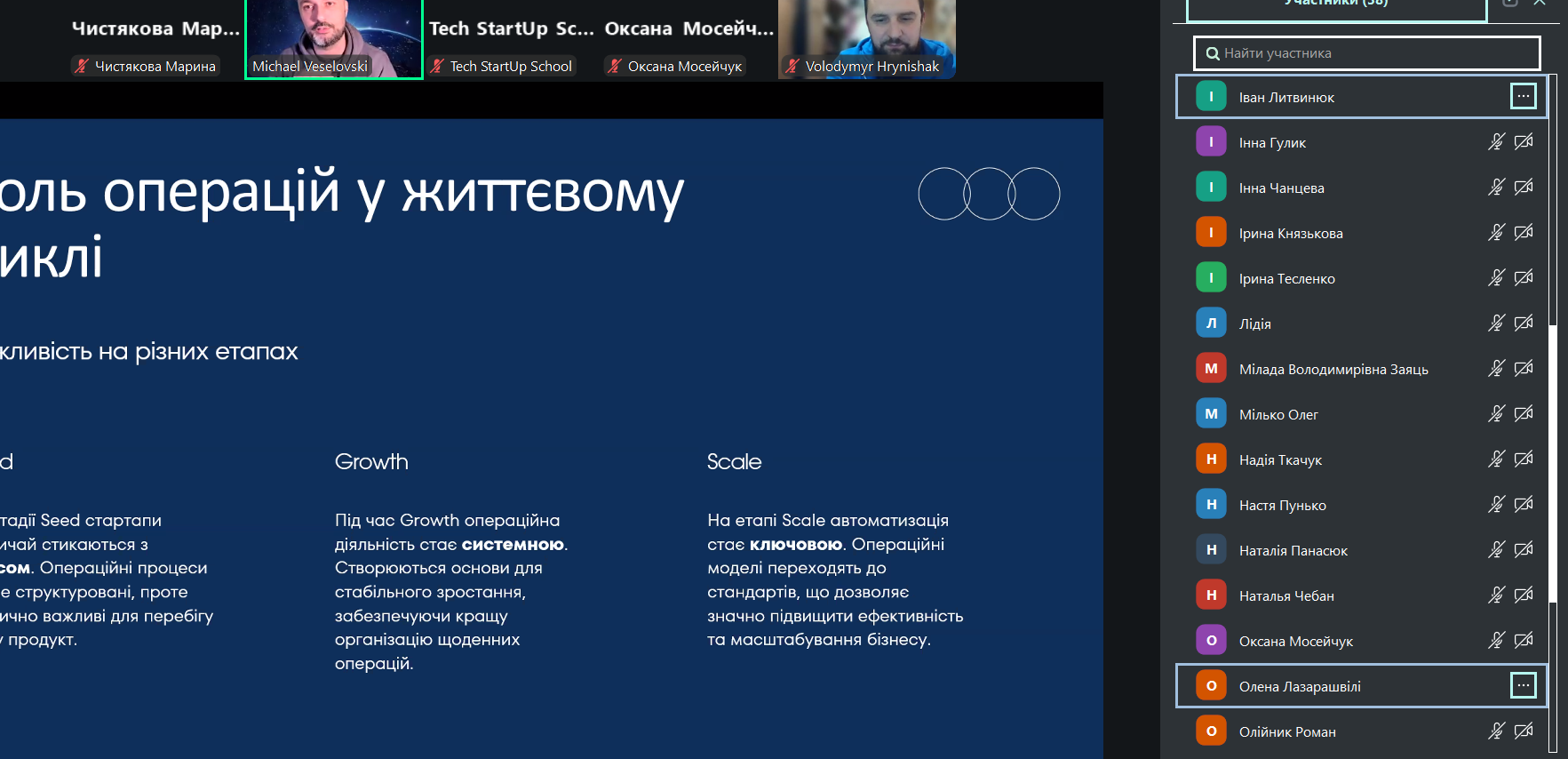The image size is (1568, 759).
Task: Click the muted microphone icon for Інна Гулик
Action: point(1496,142)
